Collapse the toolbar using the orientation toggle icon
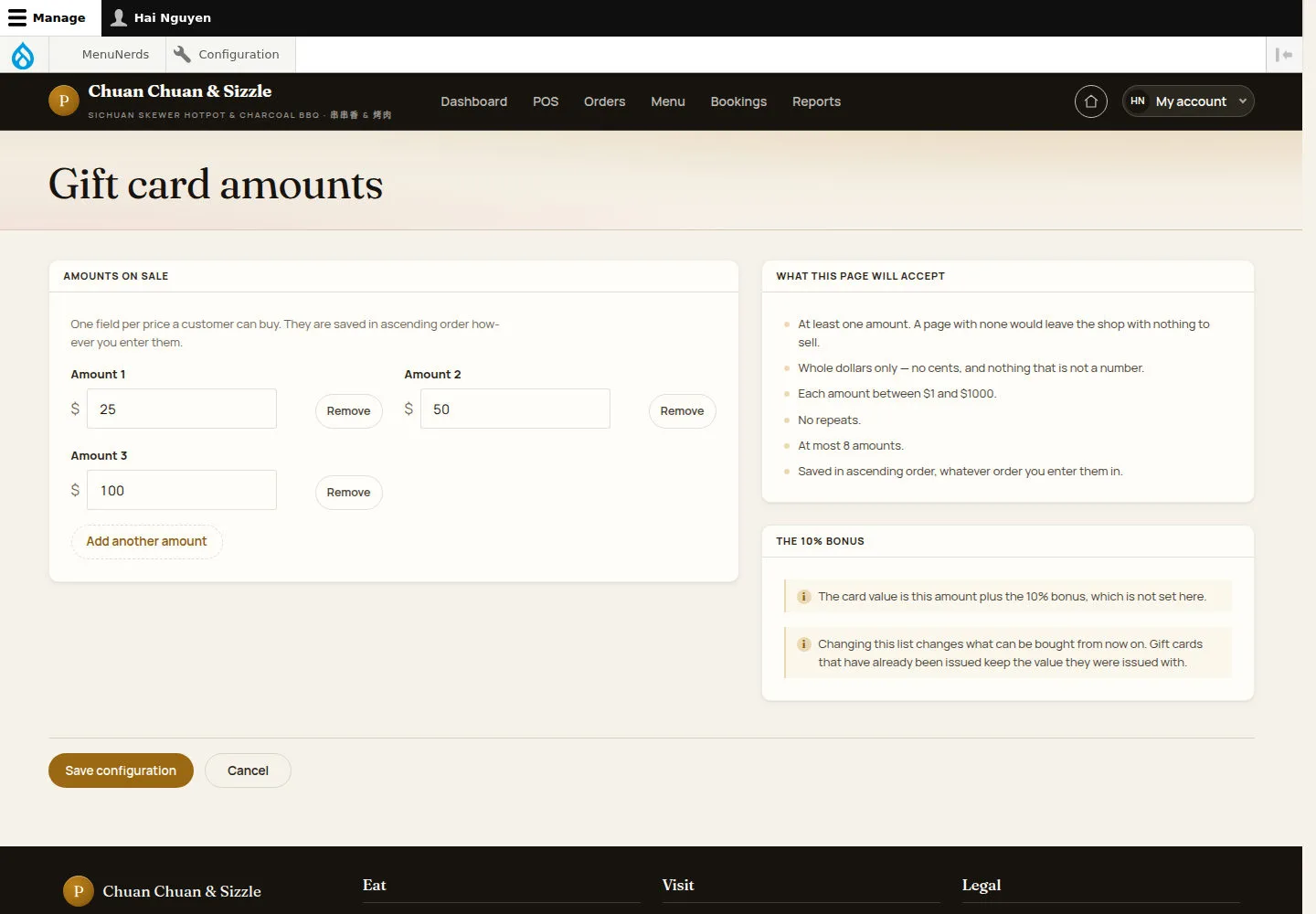This screenshot has height=914, width=1316. pos(1284,55)
